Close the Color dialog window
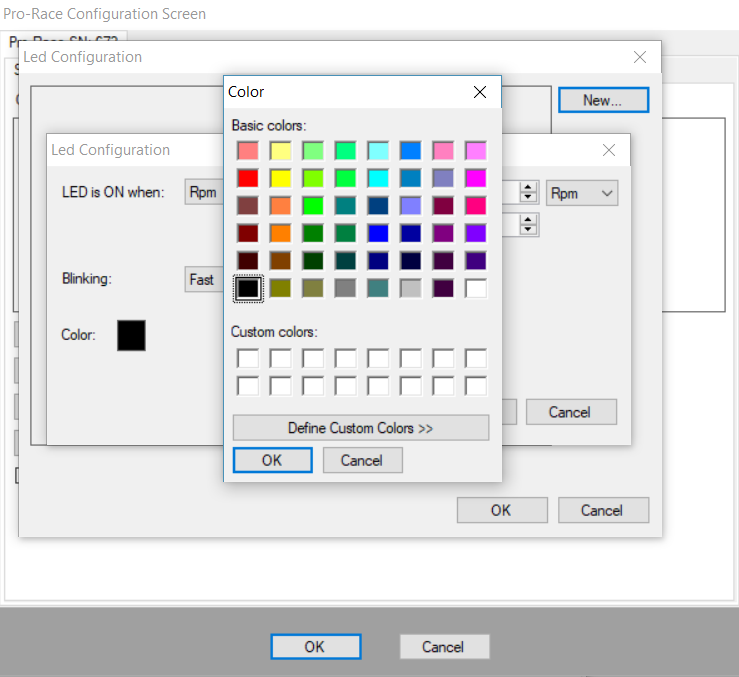This screenshot has width=739, height=677. coord(480,92)
